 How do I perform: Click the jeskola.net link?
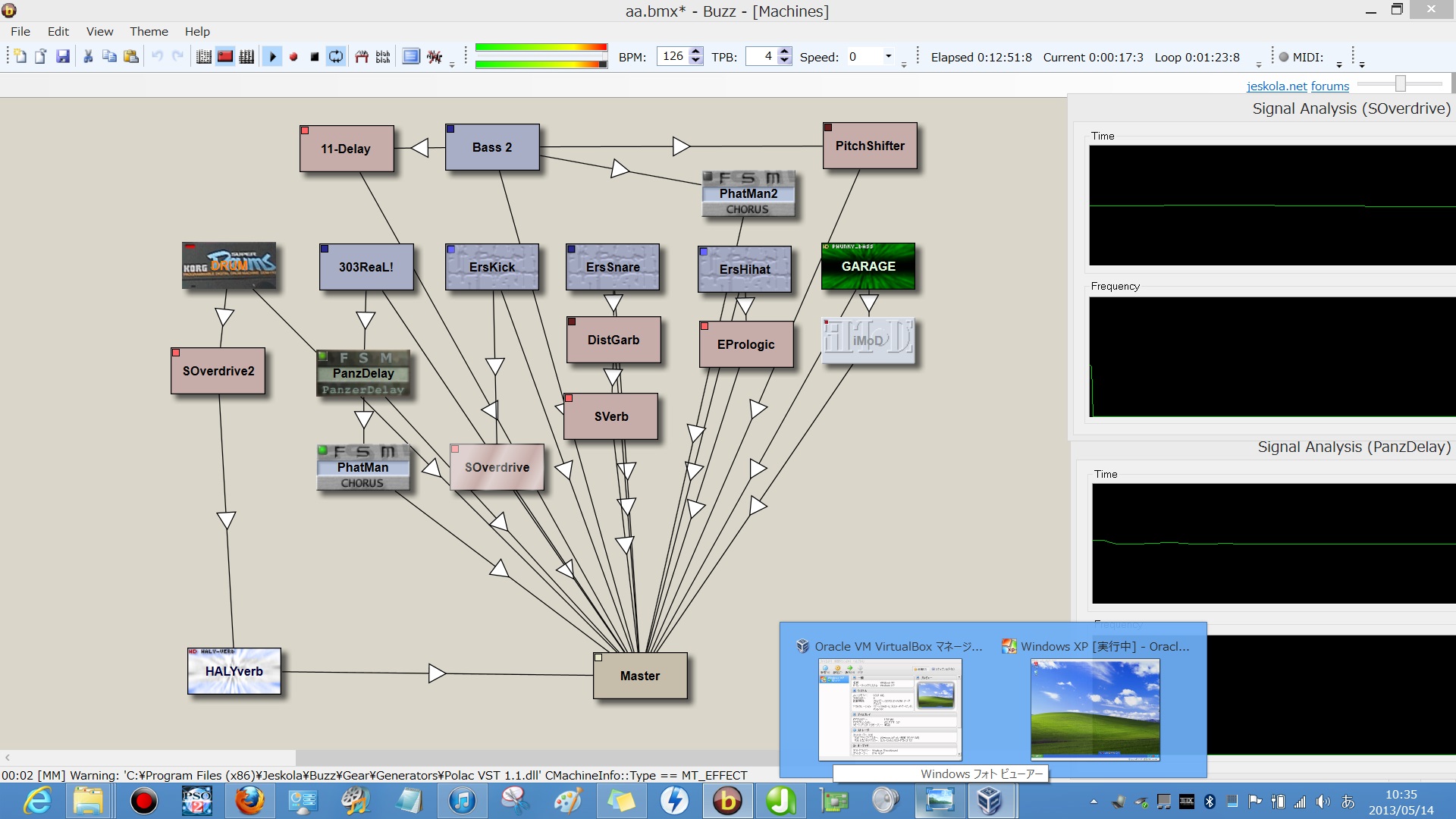[1276, 86]
